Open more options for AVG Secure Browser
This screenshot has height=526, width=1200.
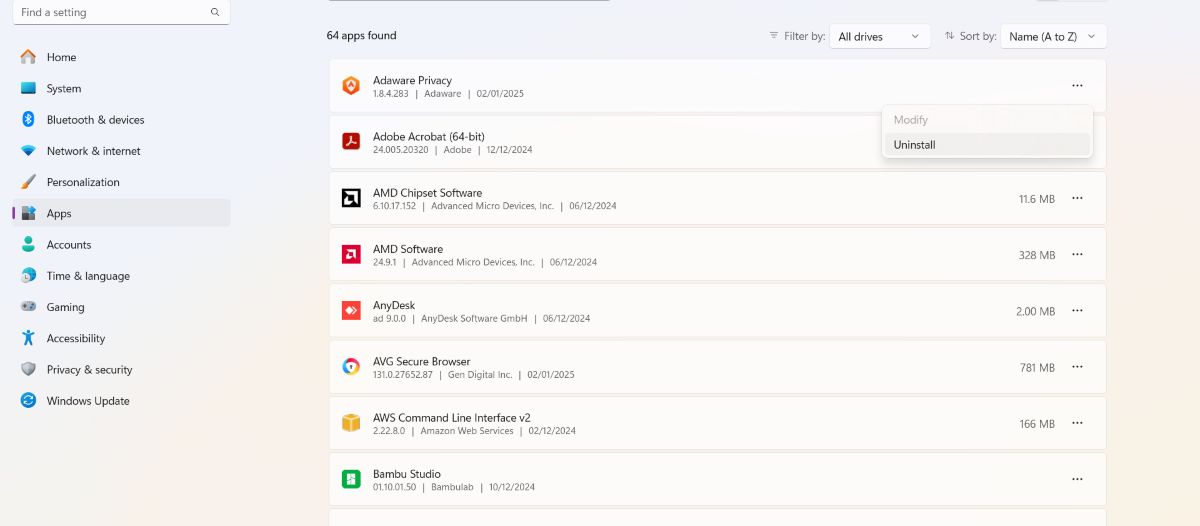point(1077,367)
